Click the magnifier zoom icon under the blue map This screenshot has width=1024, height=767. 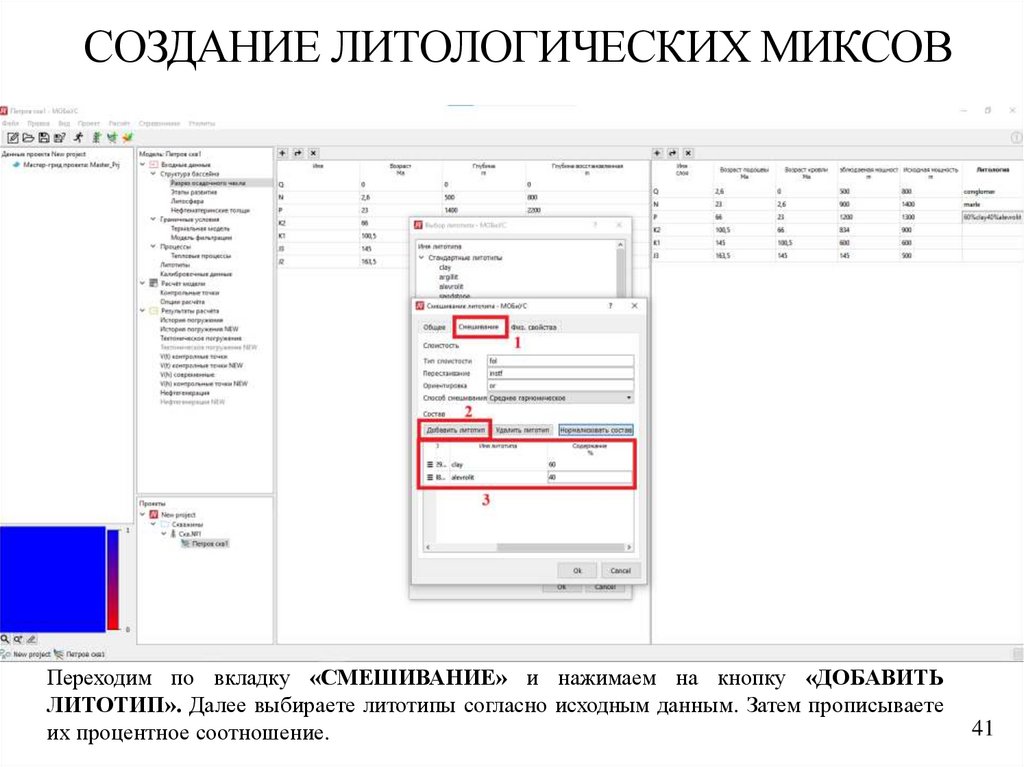[5, 639]
